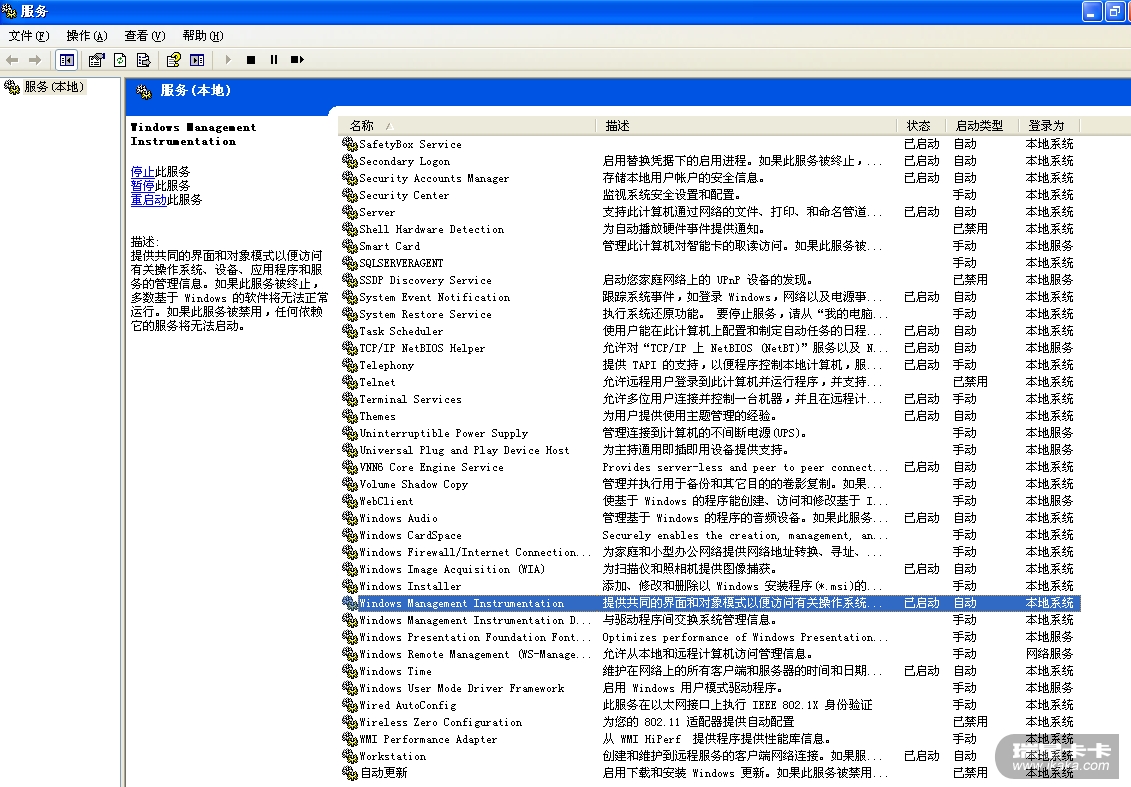
Task: Open the Properties toolbar icon
Action: (97, 60)
